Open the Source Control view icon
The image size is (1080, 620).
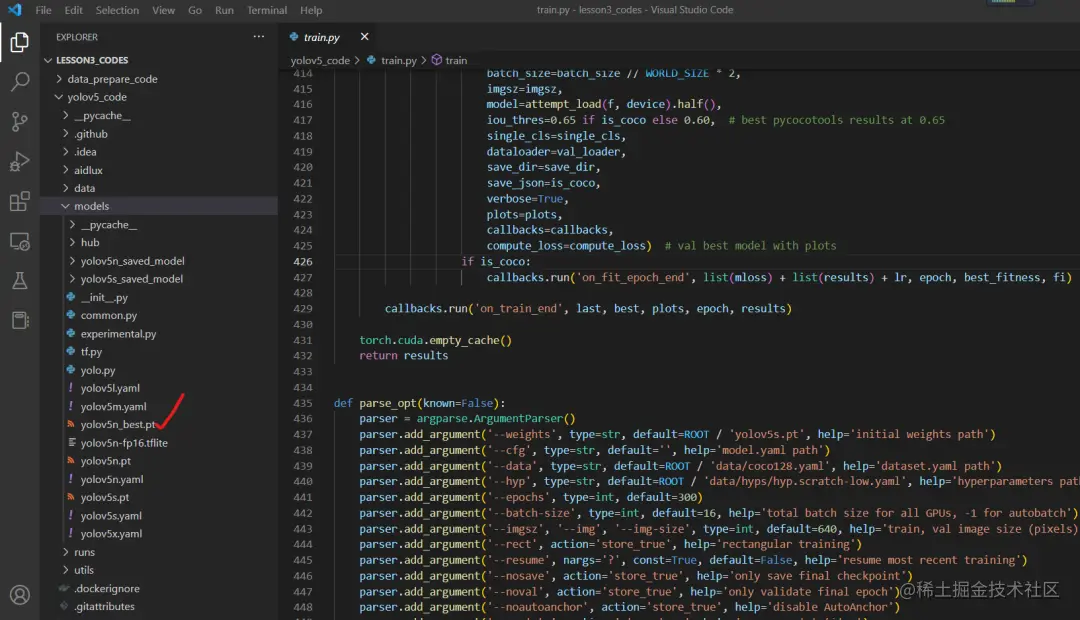19,122
